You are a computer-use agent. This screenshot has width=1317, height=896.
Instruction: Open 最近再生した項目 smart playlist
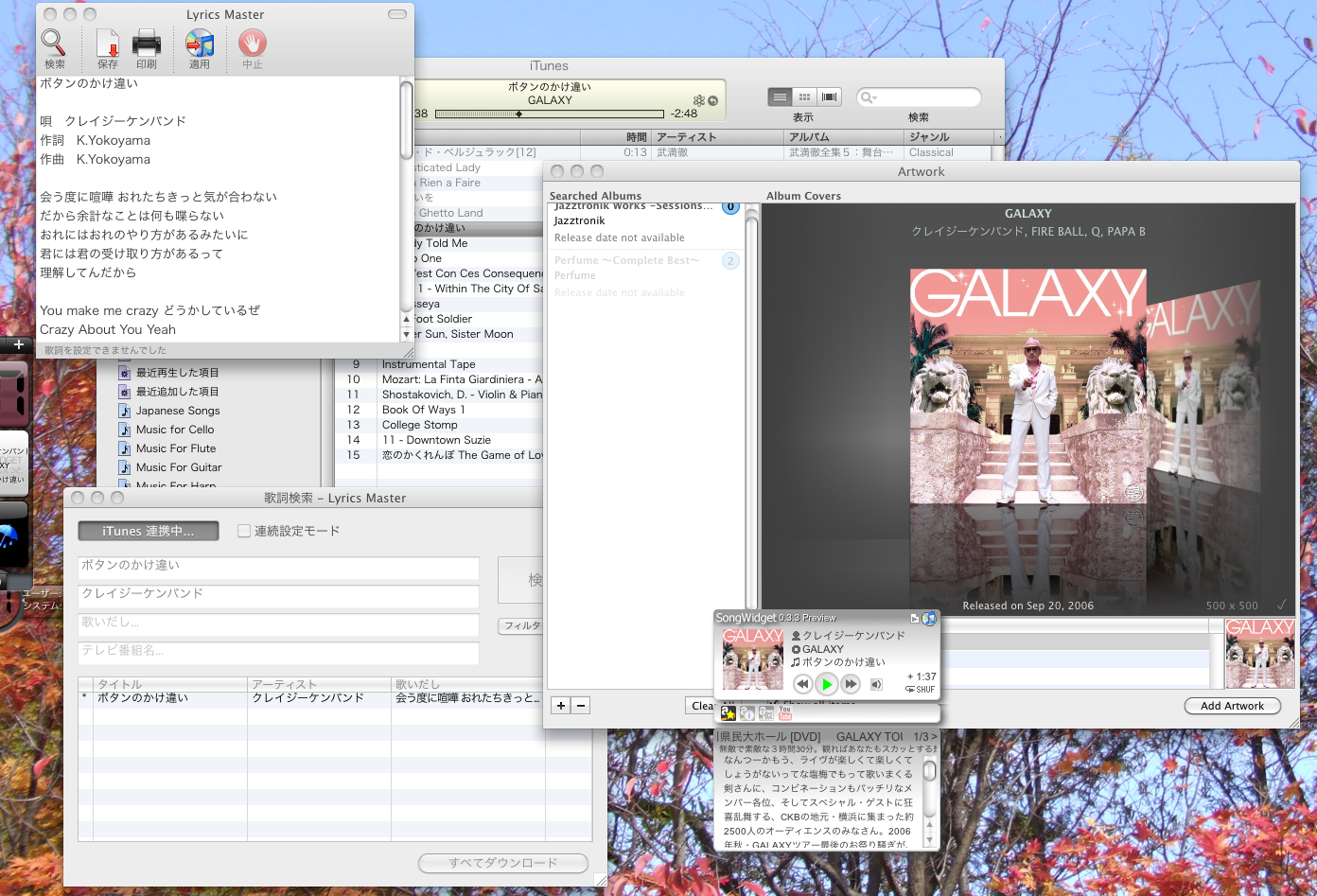(x=177, y=373)
